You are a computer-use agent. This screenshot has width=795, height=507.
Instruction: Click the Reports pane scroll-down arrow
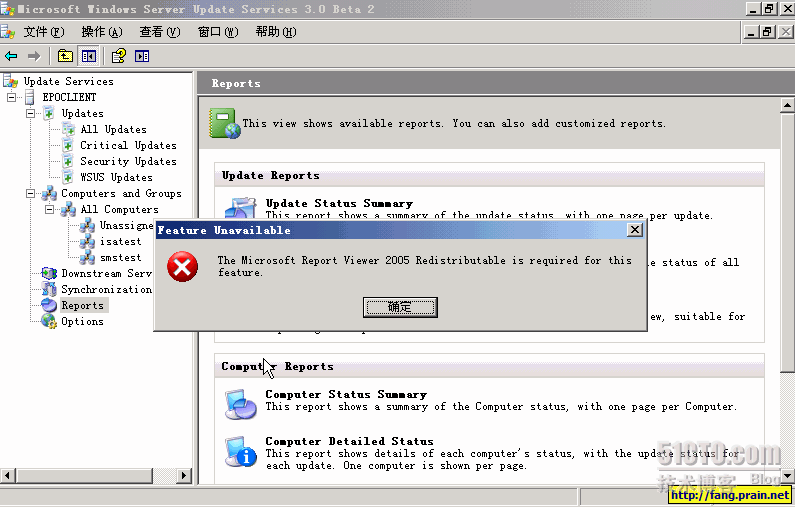(787, 476)
